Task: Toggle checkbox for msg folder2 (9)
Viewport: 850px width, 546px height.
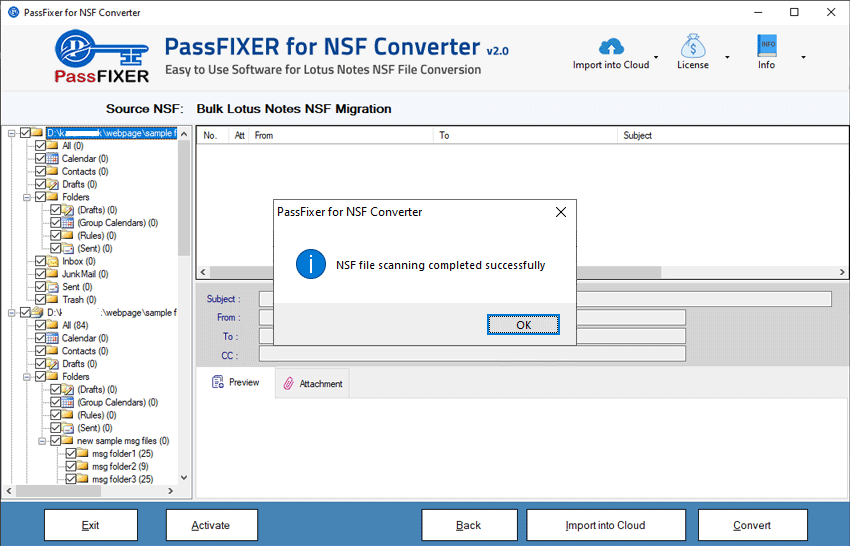Action: coord(70,466)
